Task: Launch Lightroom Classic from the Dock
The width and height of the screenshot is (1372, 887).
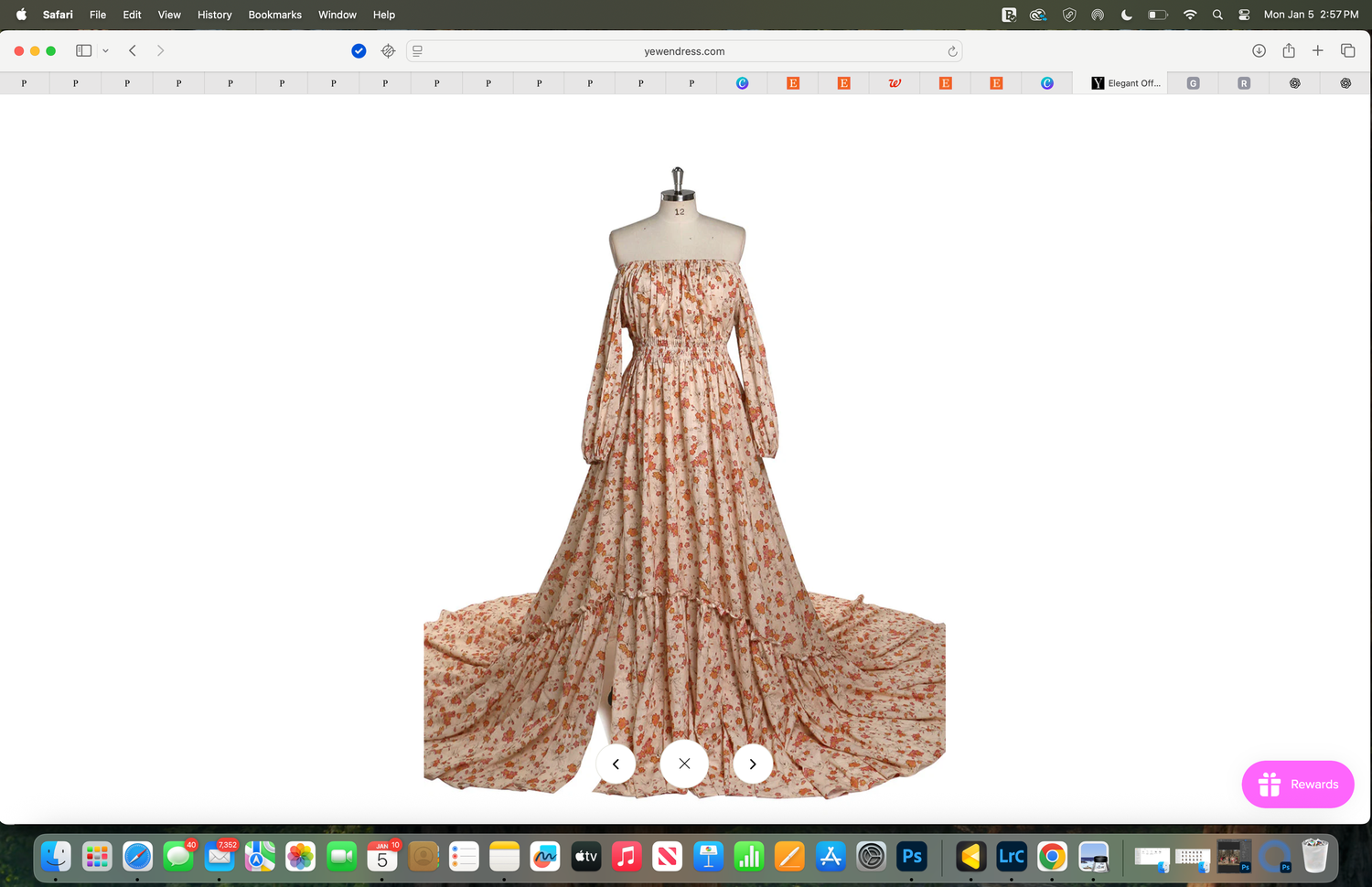Action: point(1011,857)
